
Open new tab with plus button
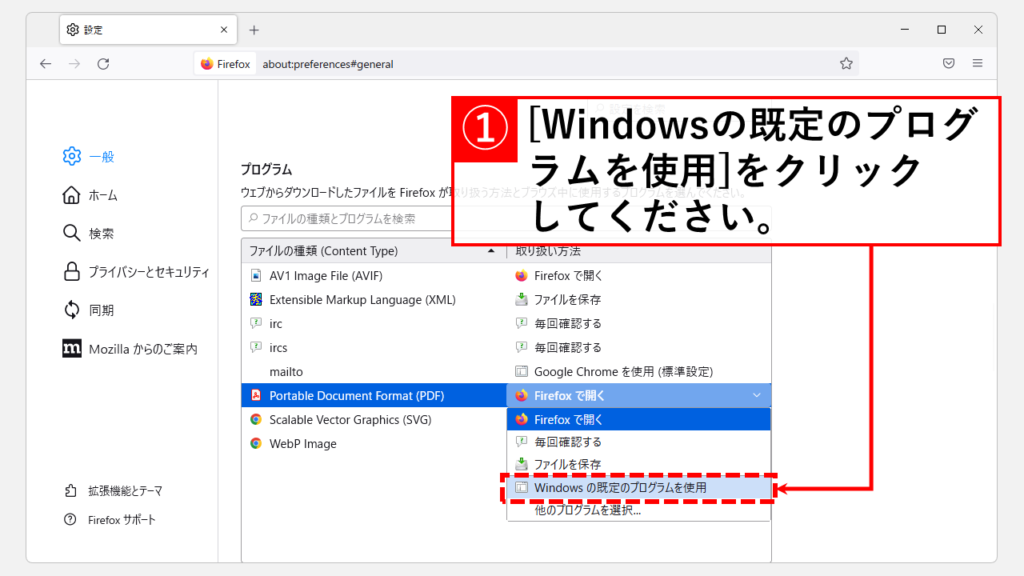pos(254,29)
